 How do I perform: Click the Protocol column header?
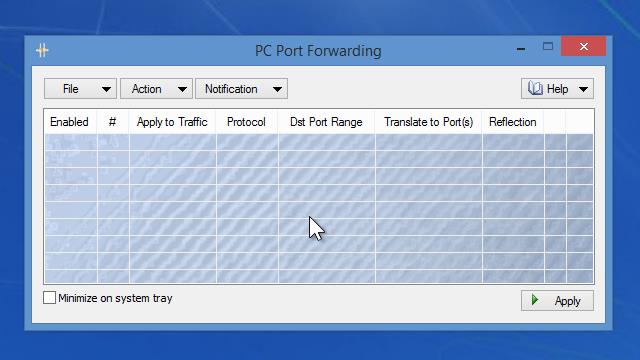247,122
